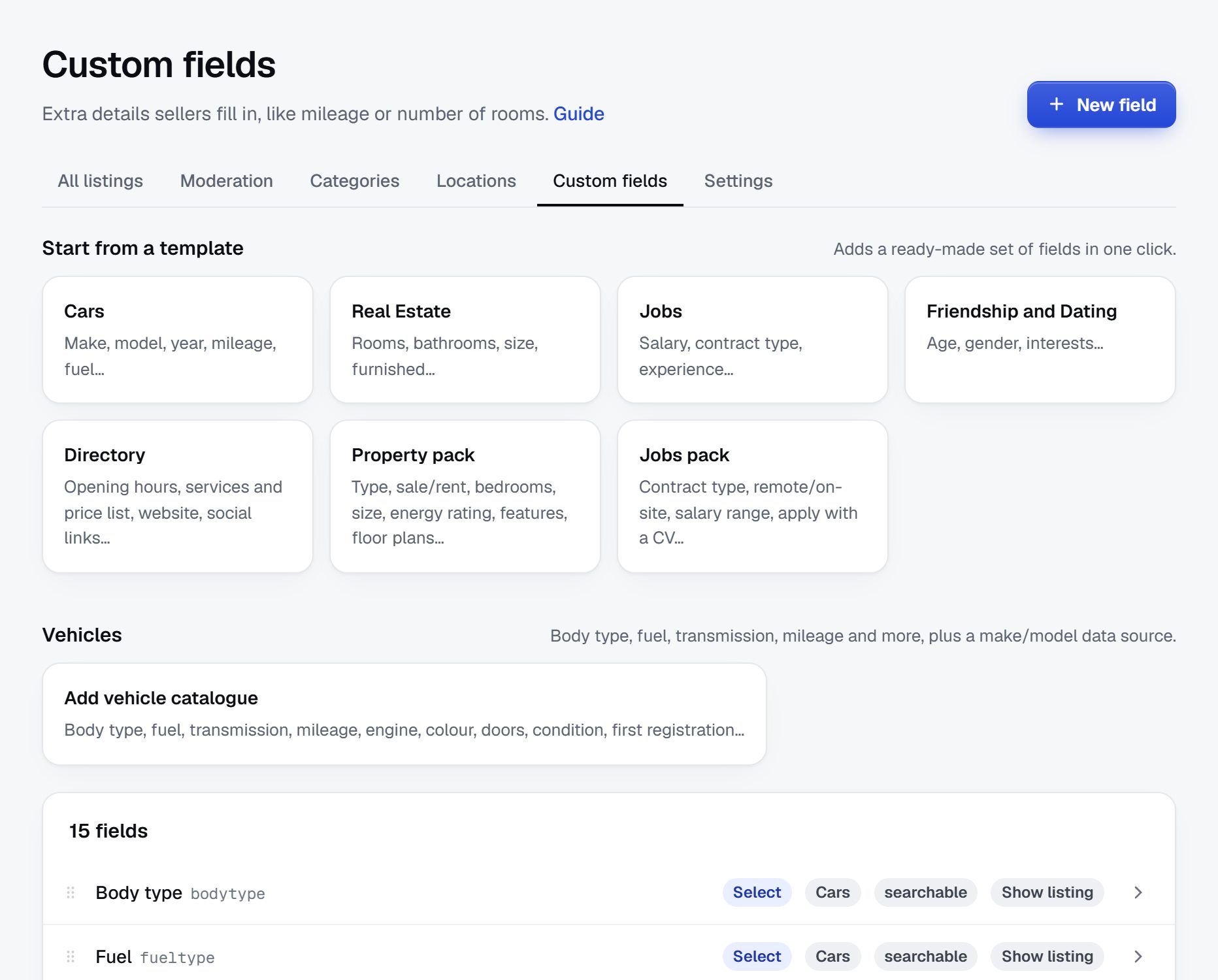
Task: Click the Add vehicle catalogue card
Action: (404, 714)
